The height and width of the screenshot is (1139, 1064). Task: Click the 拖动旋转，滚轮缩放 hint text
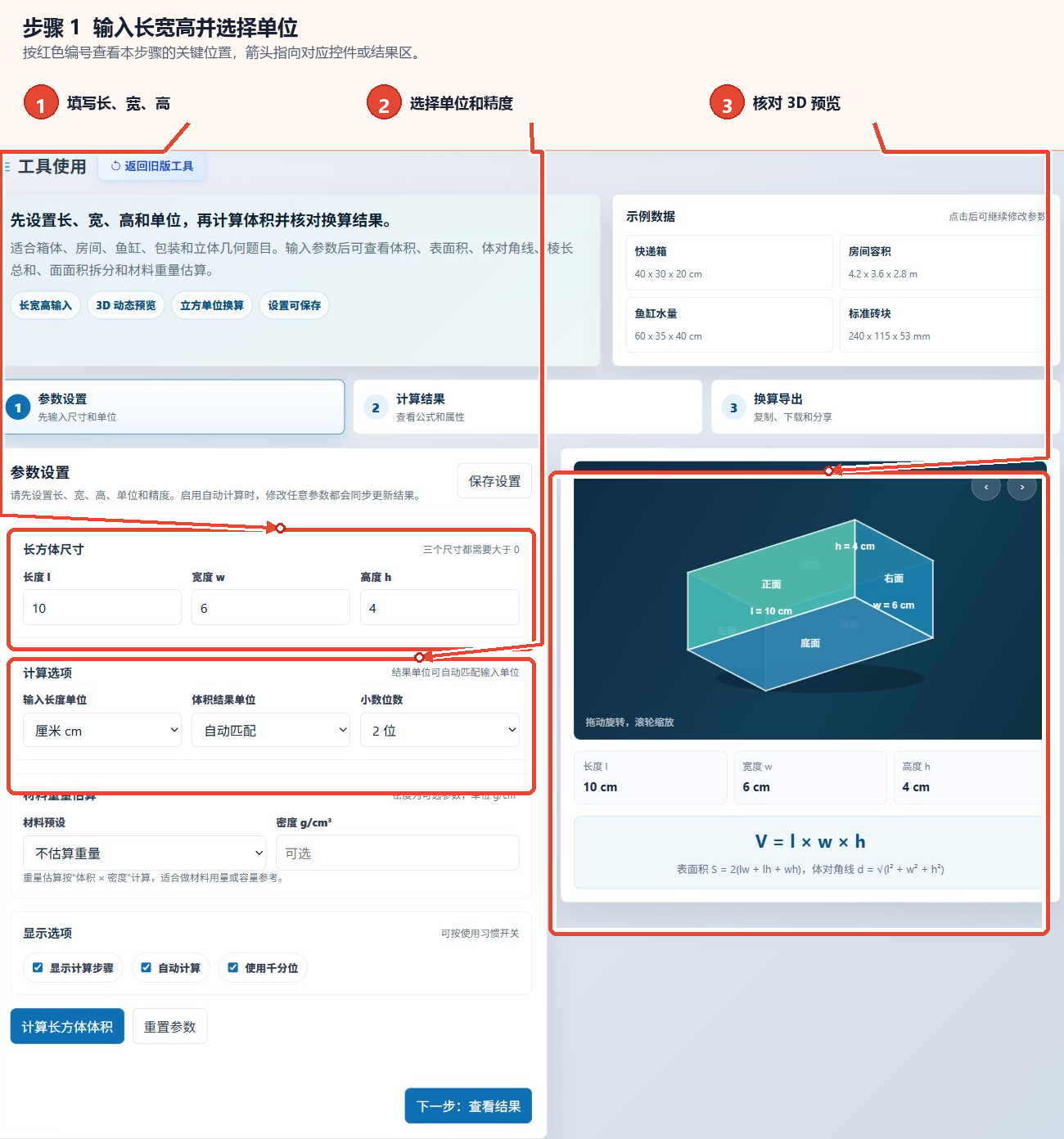629,723
